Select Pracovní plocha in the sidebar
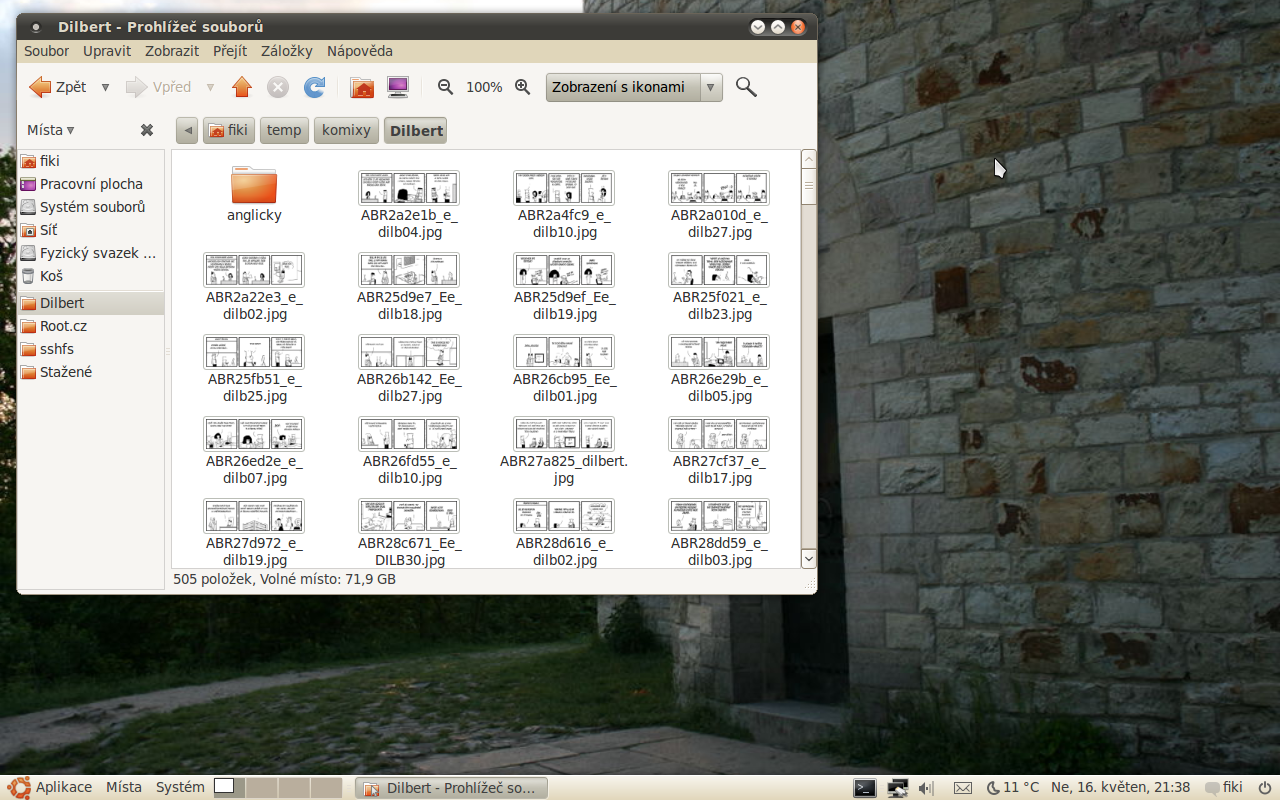This screenshot has width=1280, height=800. 91,184
